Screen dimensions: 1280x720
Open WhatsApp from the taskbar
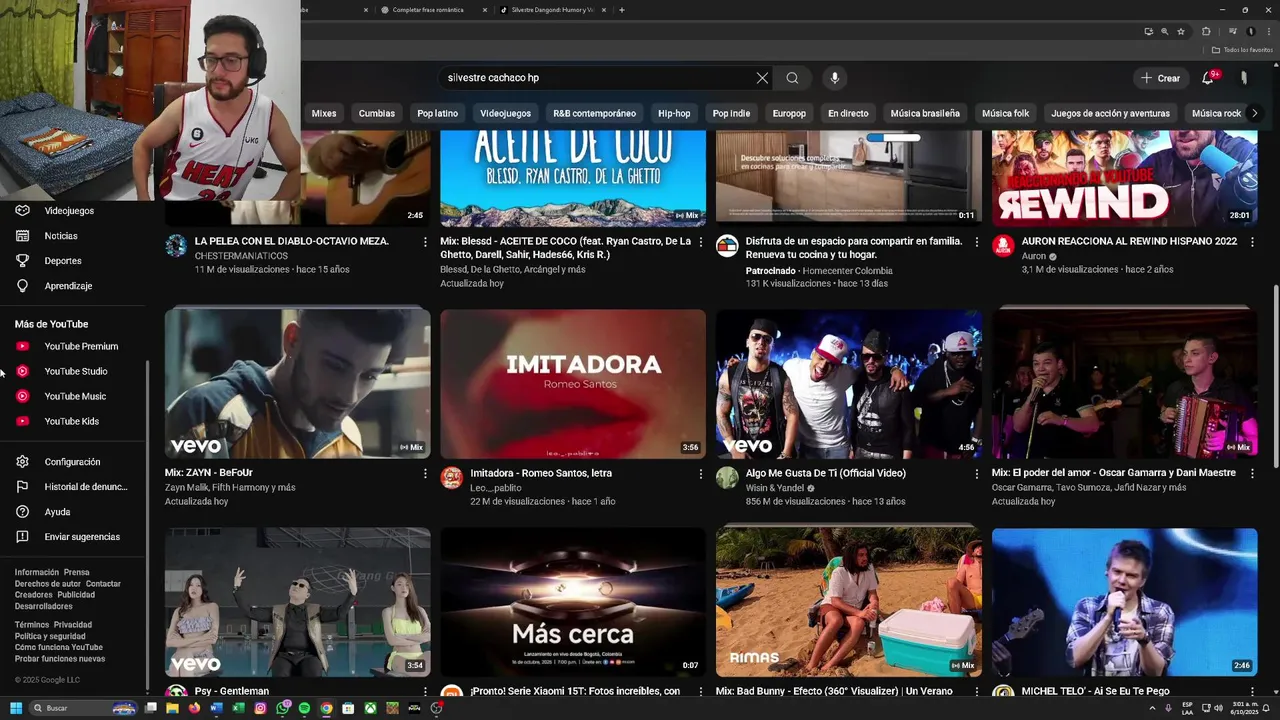point(282,708)
